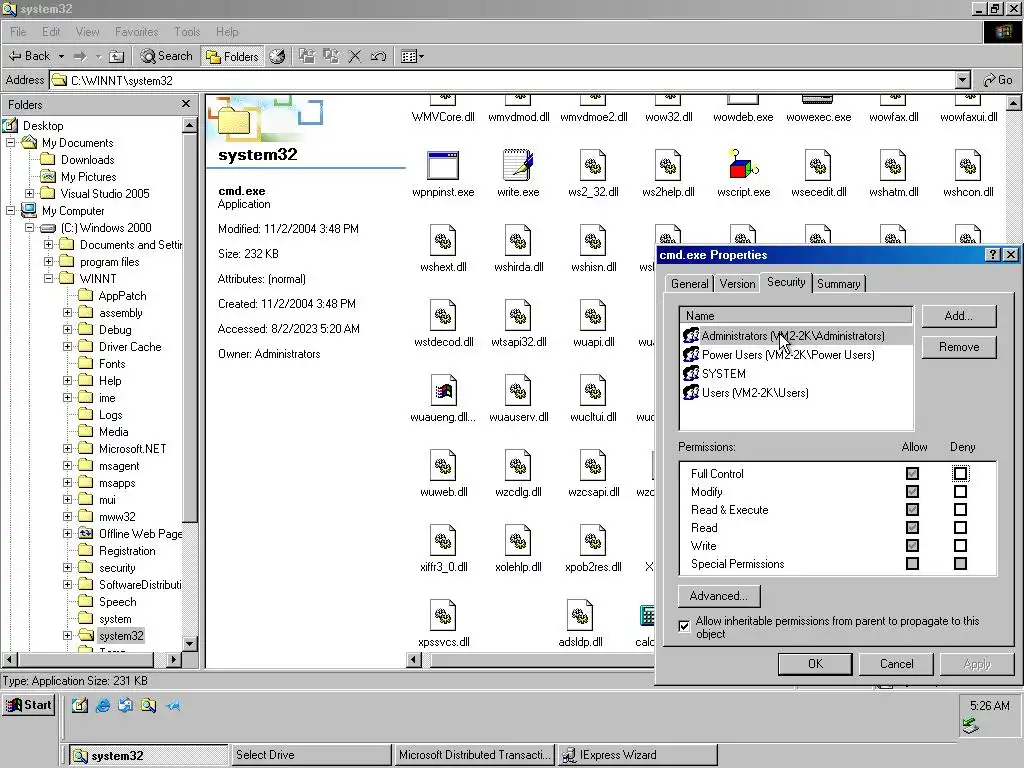Select the xpssvcs.dll file icon
1024x768 pixels.
click(443, 616)
